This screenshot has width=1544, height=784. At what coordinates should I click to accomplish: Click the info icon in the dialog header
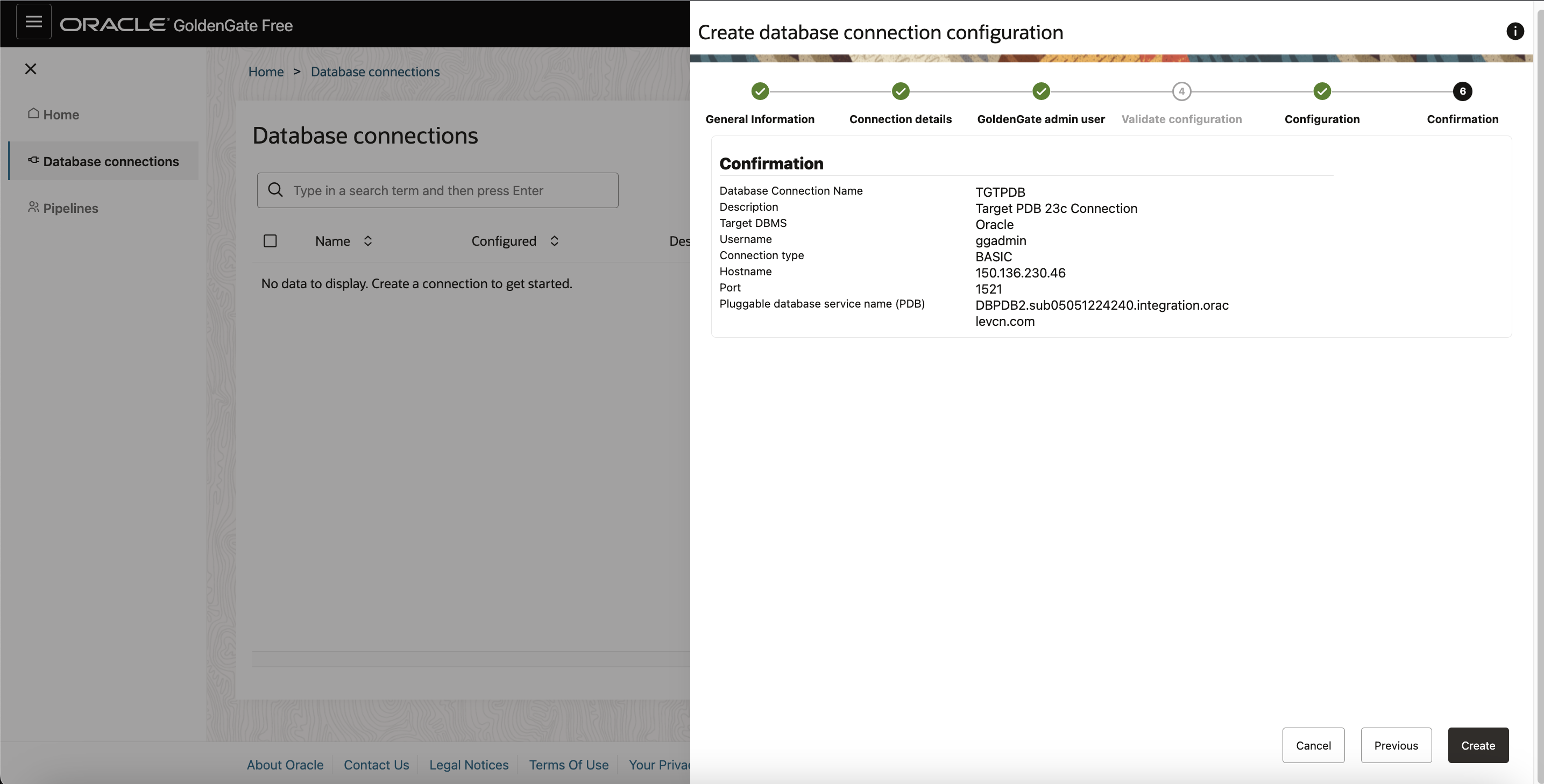click(x=1514, y=31)
